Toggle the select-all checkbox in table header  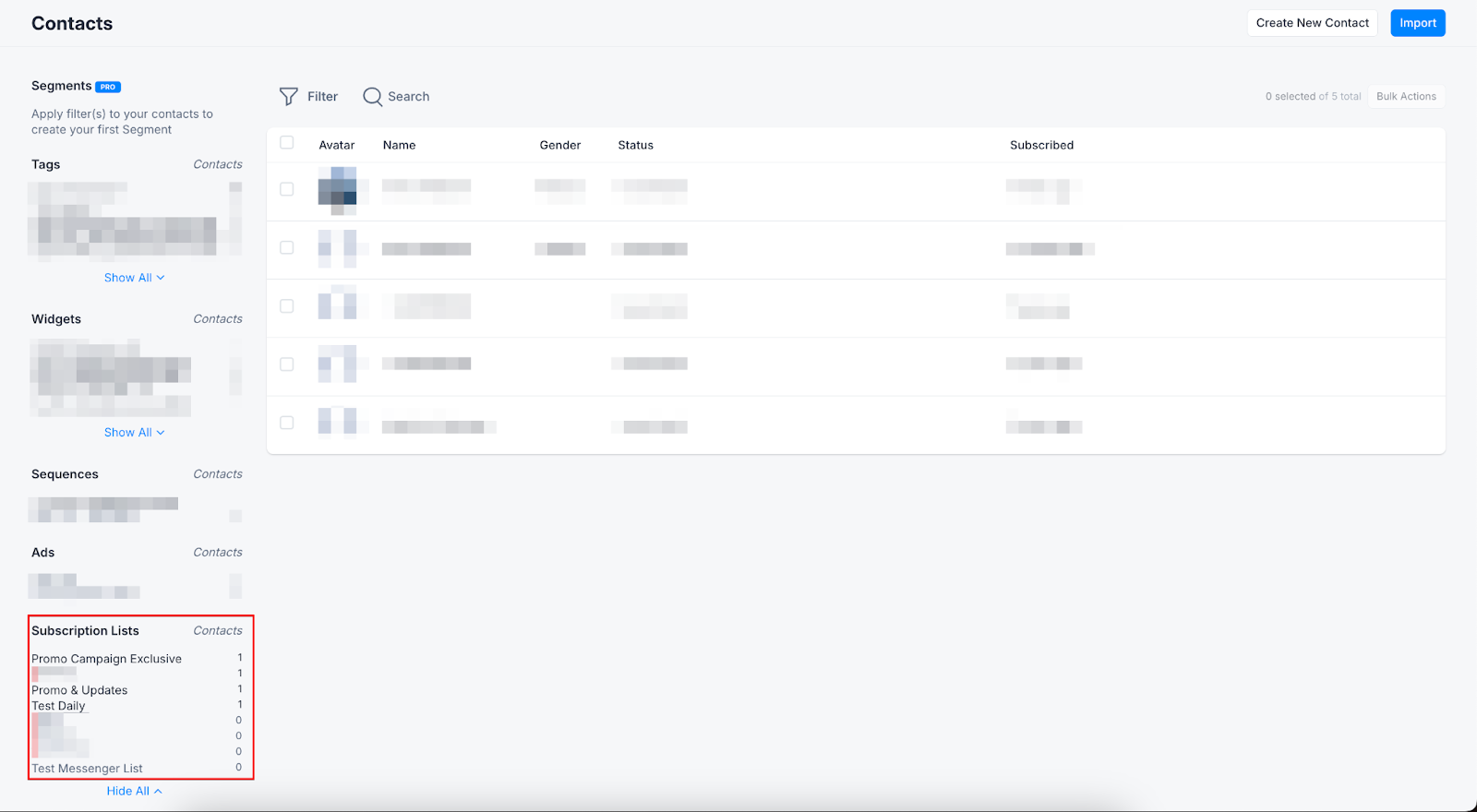coord(287,143)
